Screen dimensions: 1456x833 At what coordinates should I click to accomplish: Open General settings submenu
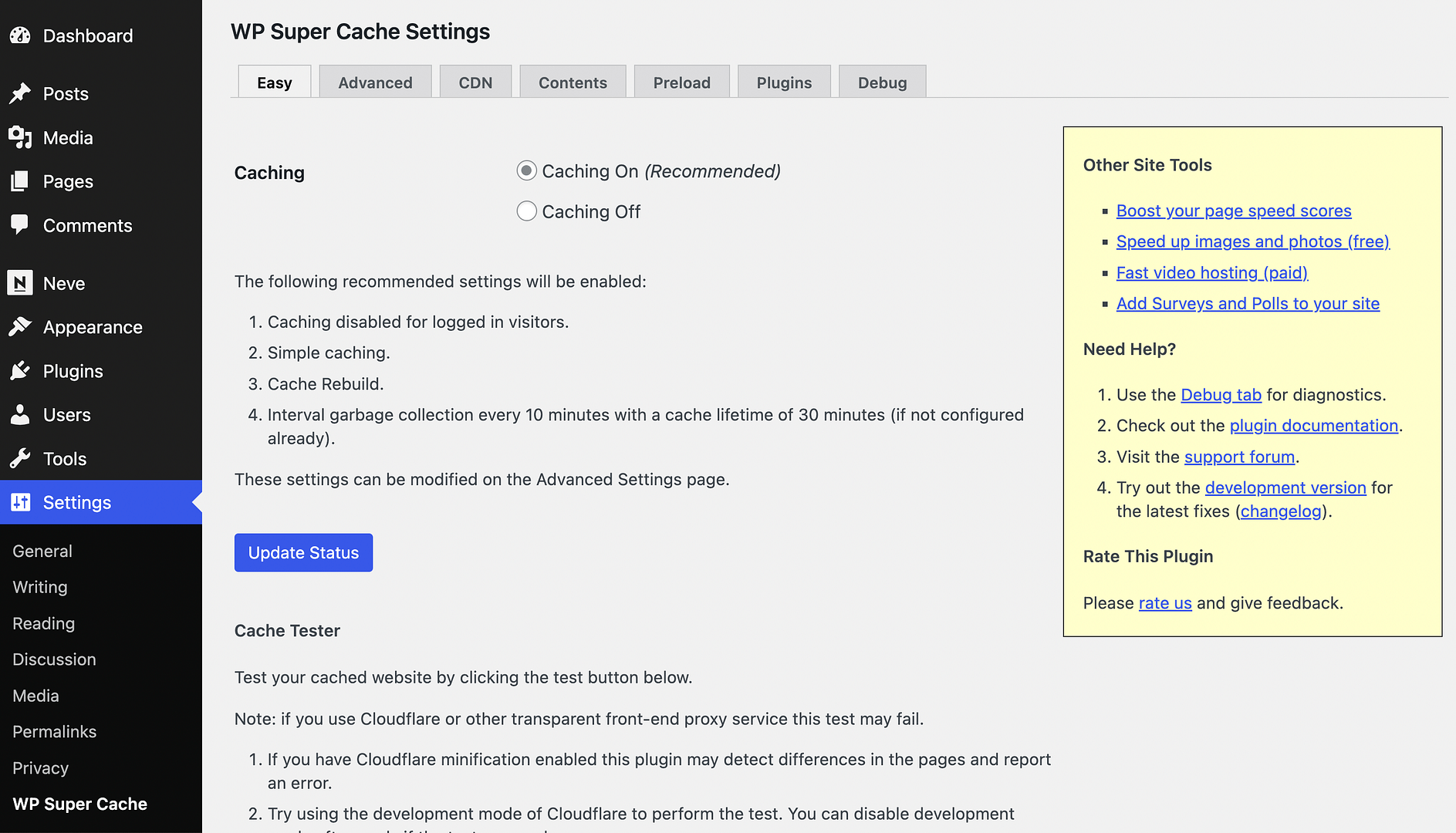(x=42, y=551)
